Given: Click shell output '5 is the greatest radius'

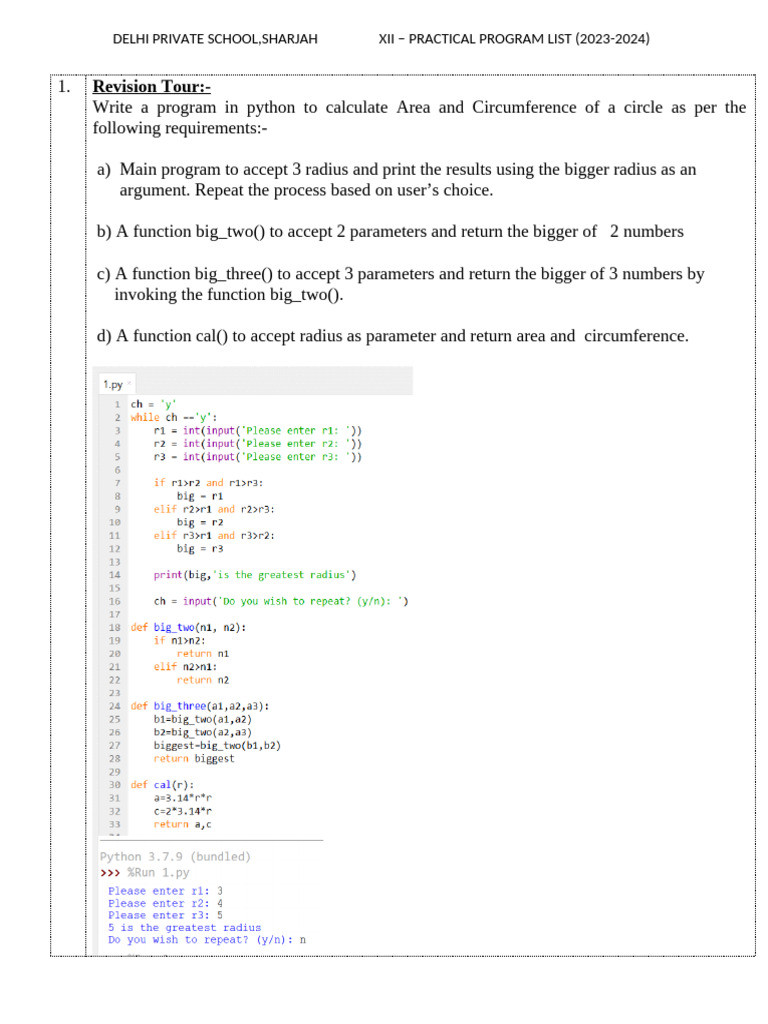Looking at the screenshot, I should point(185,927).
